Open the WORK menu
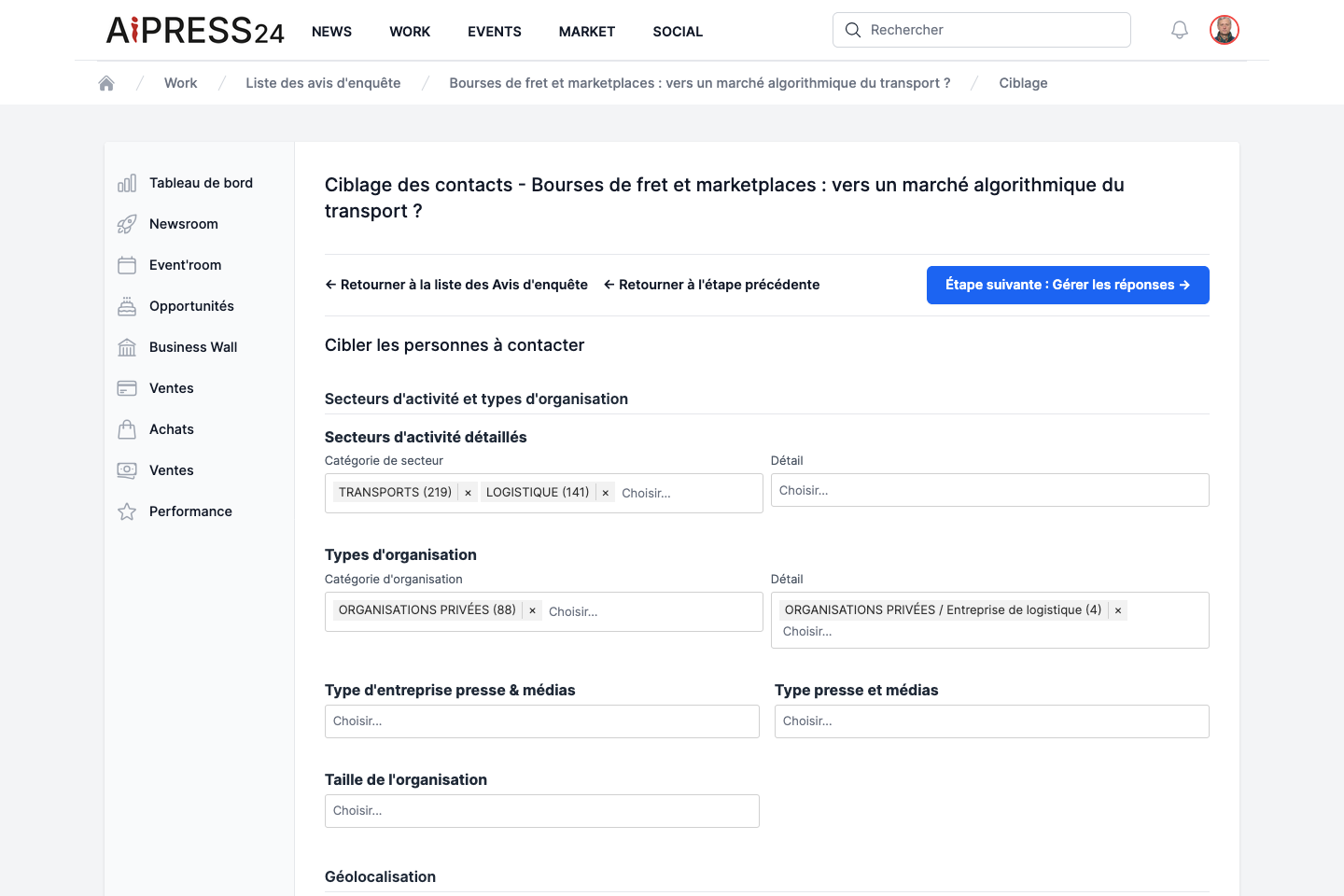 point(410,32)
